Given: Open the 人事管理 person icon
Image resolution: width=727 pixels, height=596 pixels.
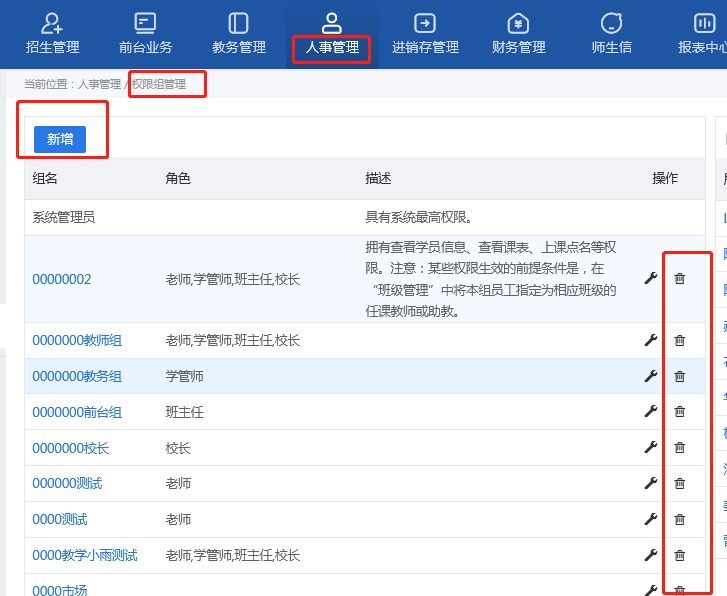Looking at the screenshot, I should point(332,23).
